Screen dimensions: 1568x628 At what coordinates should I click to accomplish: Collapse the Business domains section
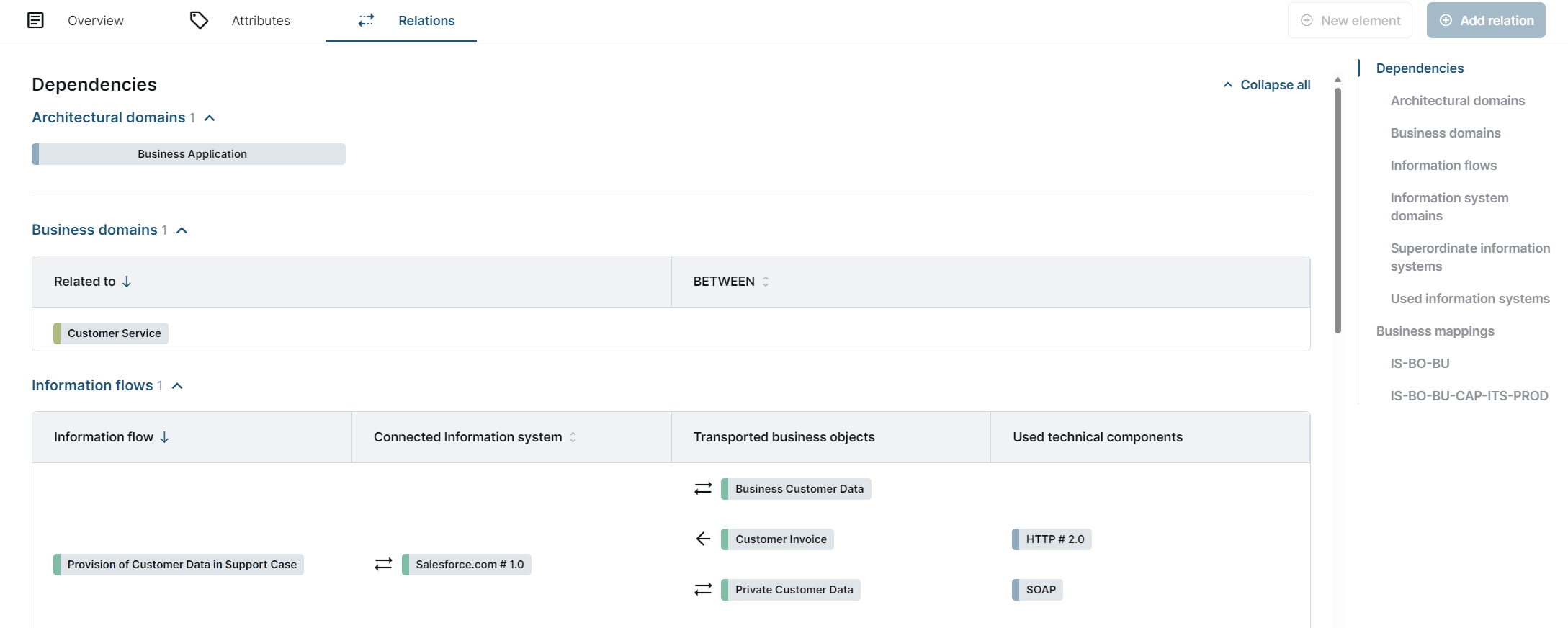182,230
